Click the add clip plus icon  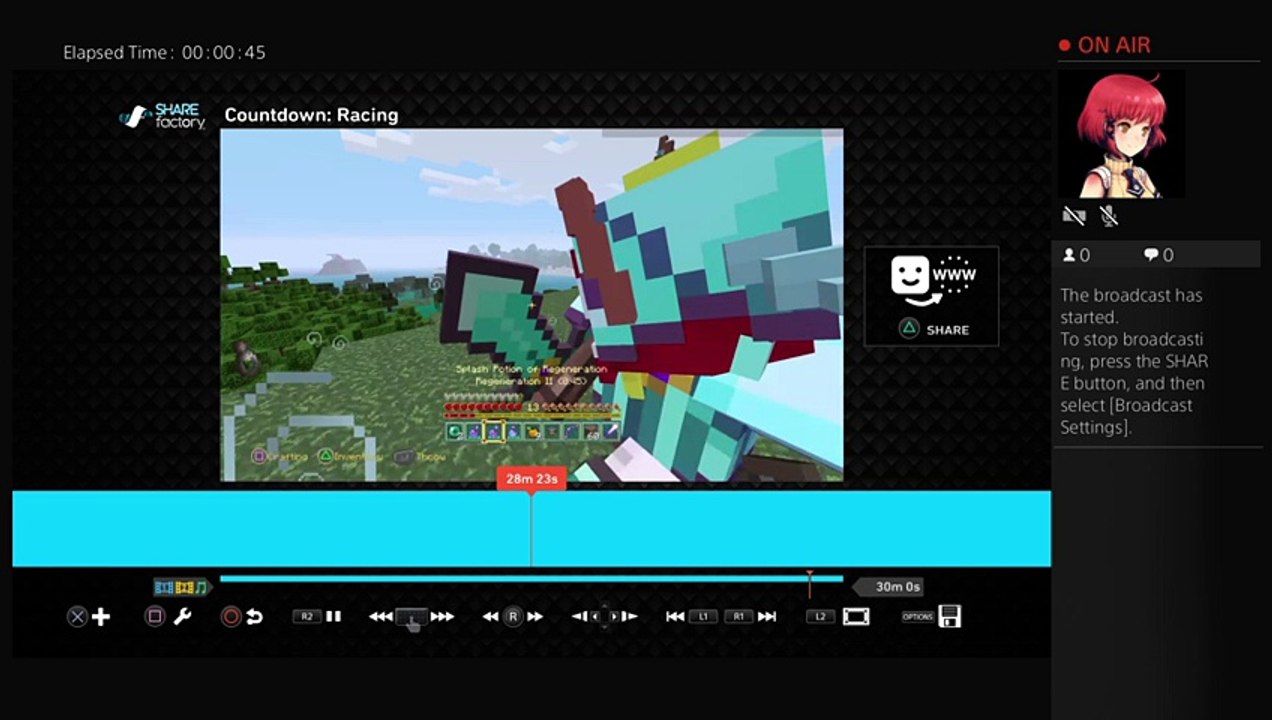[101, 617]
